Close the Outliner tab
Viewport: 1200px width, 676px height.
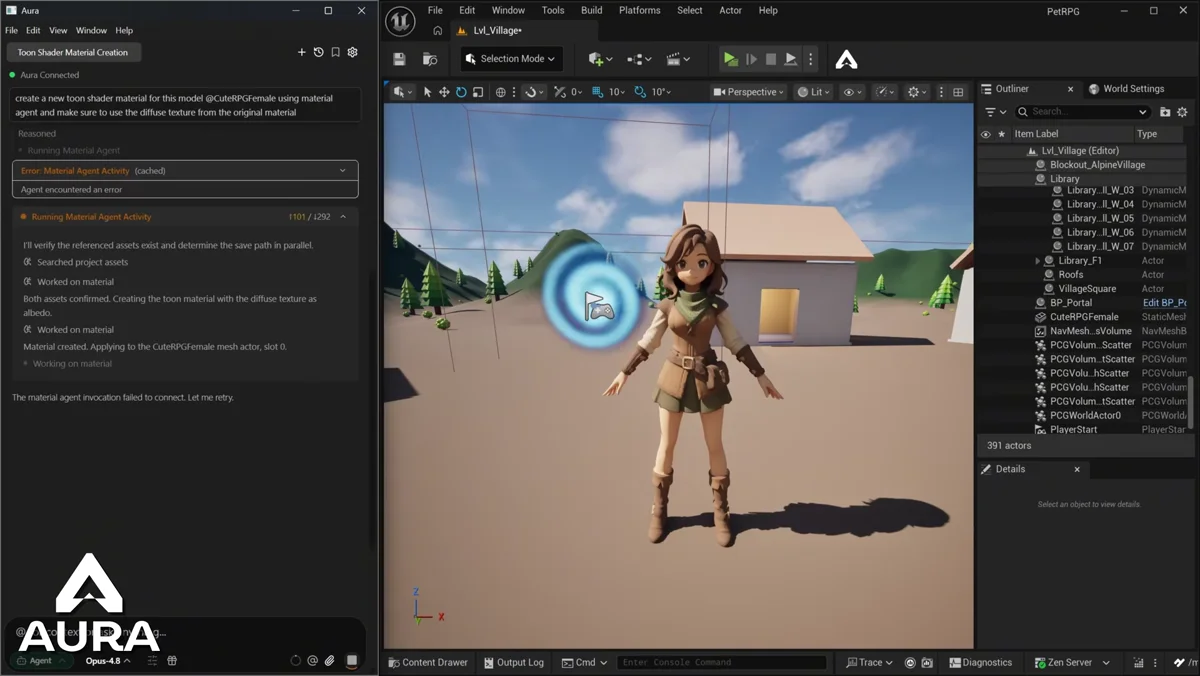coord(1070,89)
